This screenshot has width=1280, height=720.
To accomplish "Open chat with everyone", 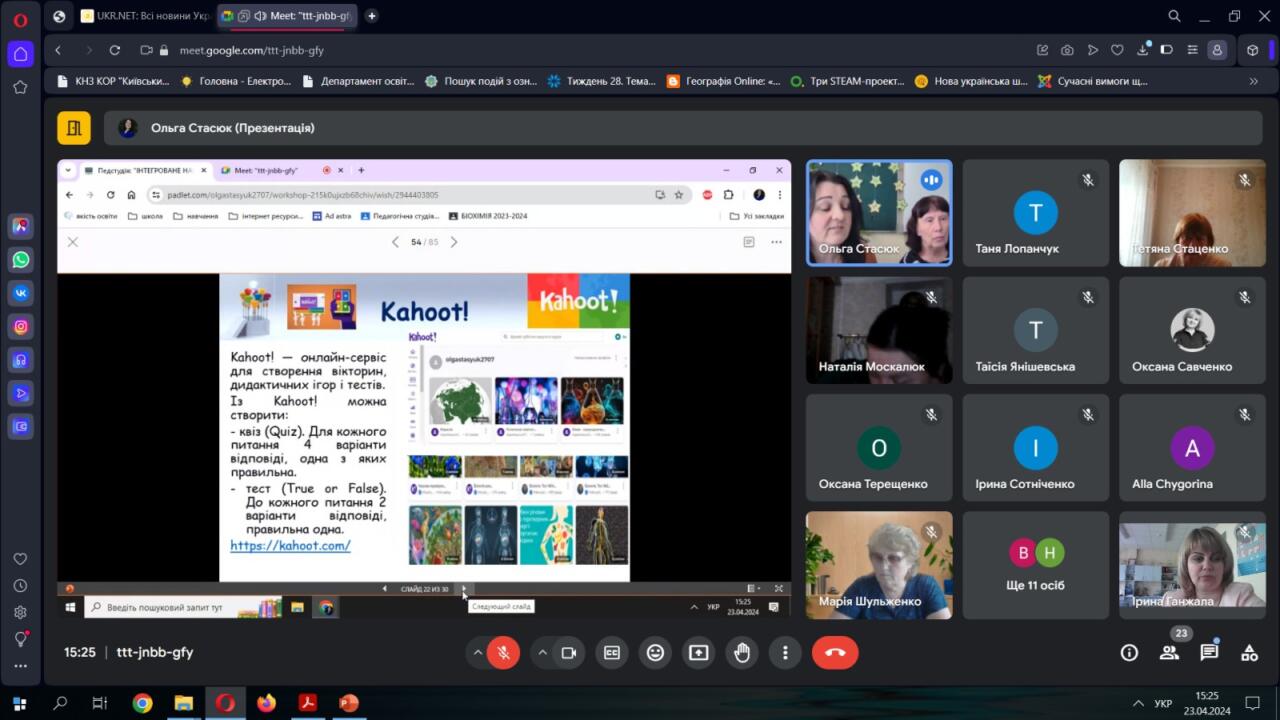I will coord(1209,653).
